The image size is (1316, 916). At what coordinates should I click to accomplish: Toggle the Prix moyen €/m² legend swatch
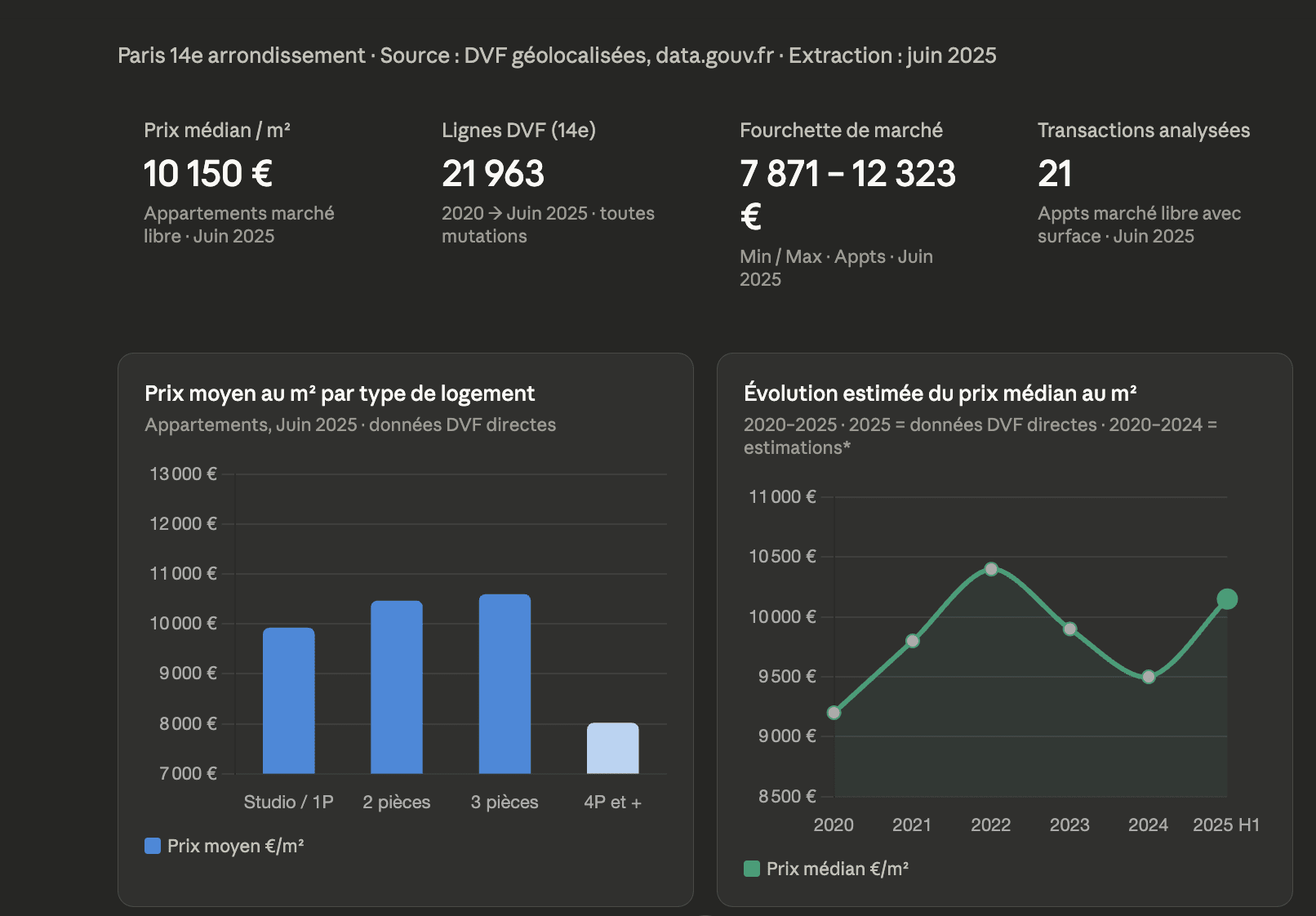tap(153, 846)
